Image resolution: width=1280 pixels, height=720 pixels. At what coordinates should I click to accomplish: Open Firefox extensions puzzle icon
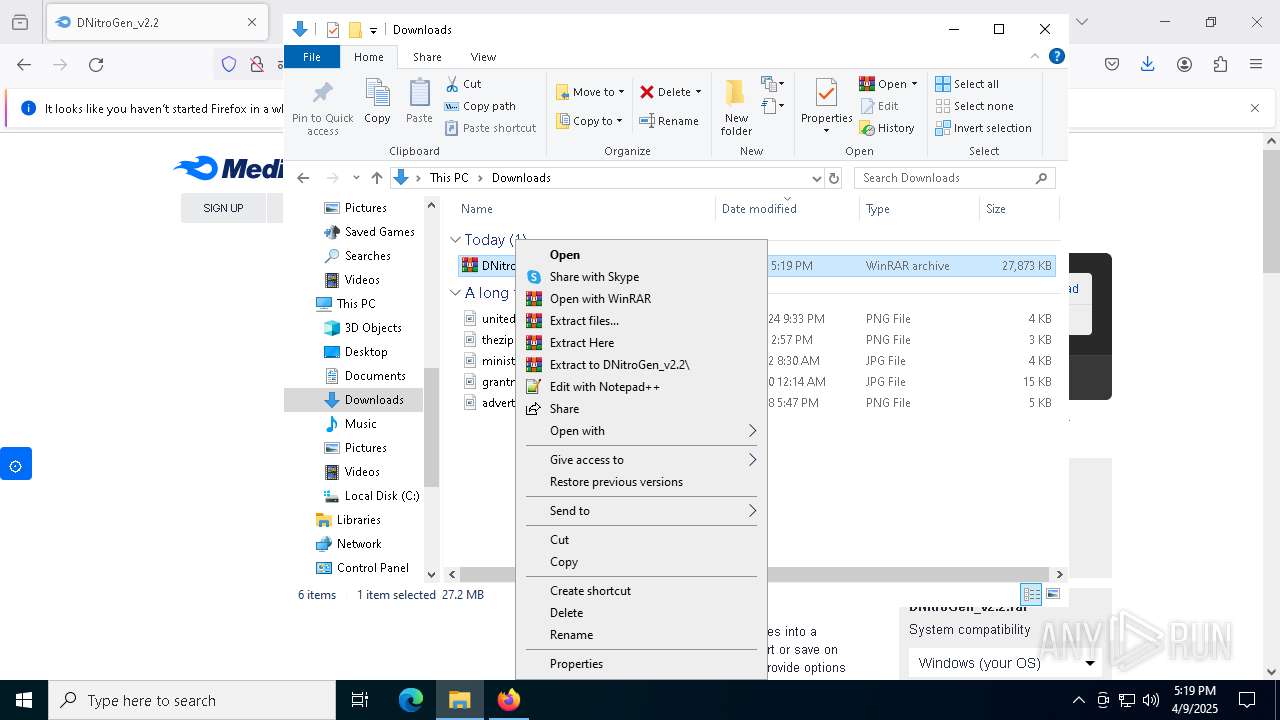click(x=1220, y=64)
